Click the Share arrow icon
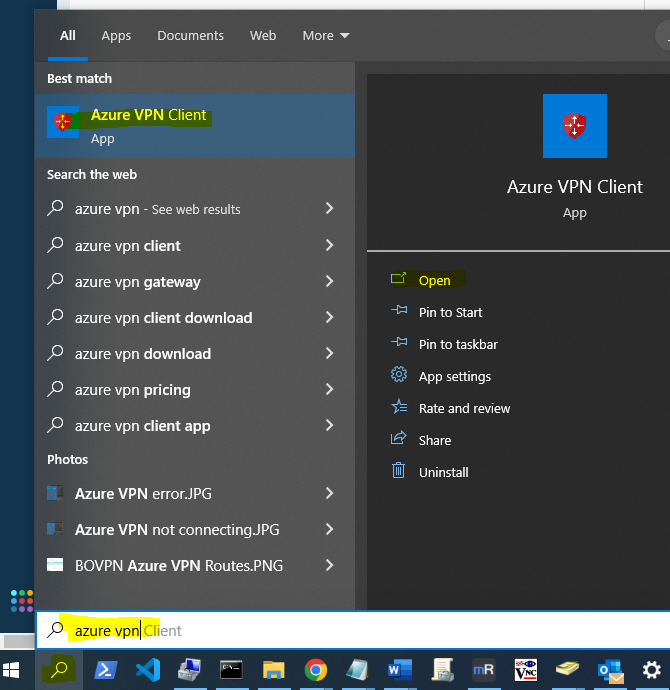Screen dimensions: 670x690 (399, 438)
